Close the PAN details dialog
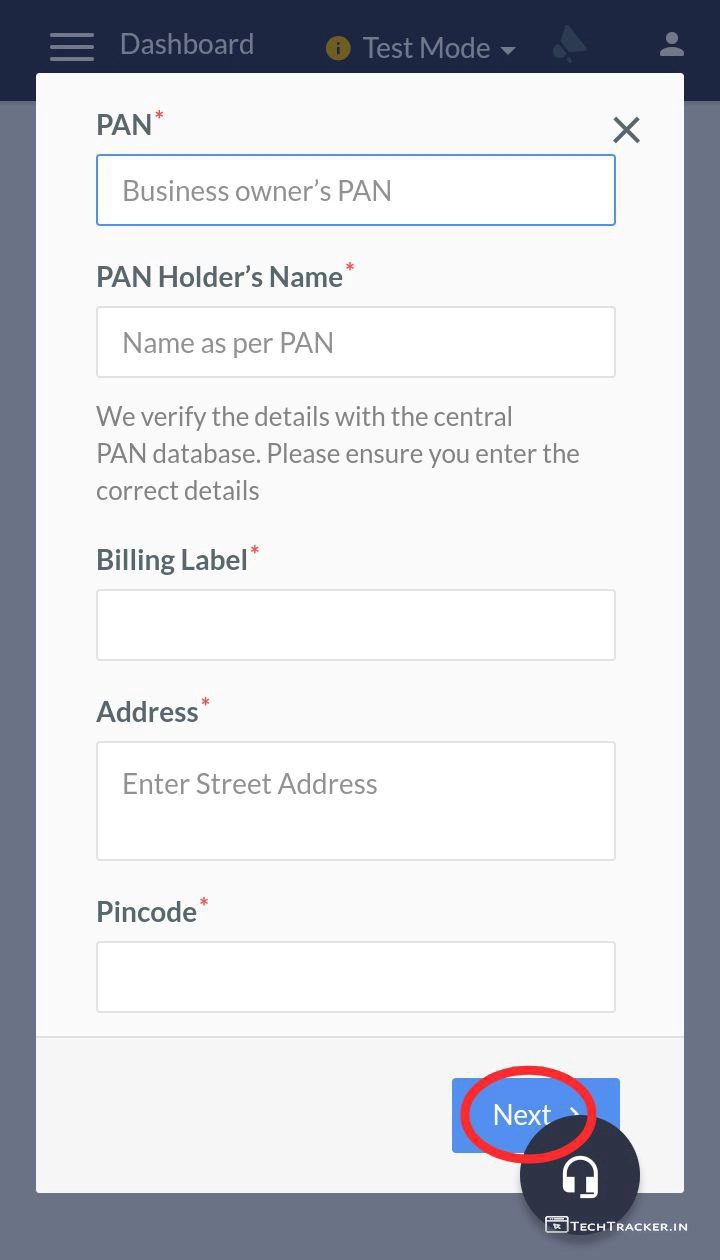This screenshot has height=1260, width=720. pyautogui.click(x=626, y=130)
